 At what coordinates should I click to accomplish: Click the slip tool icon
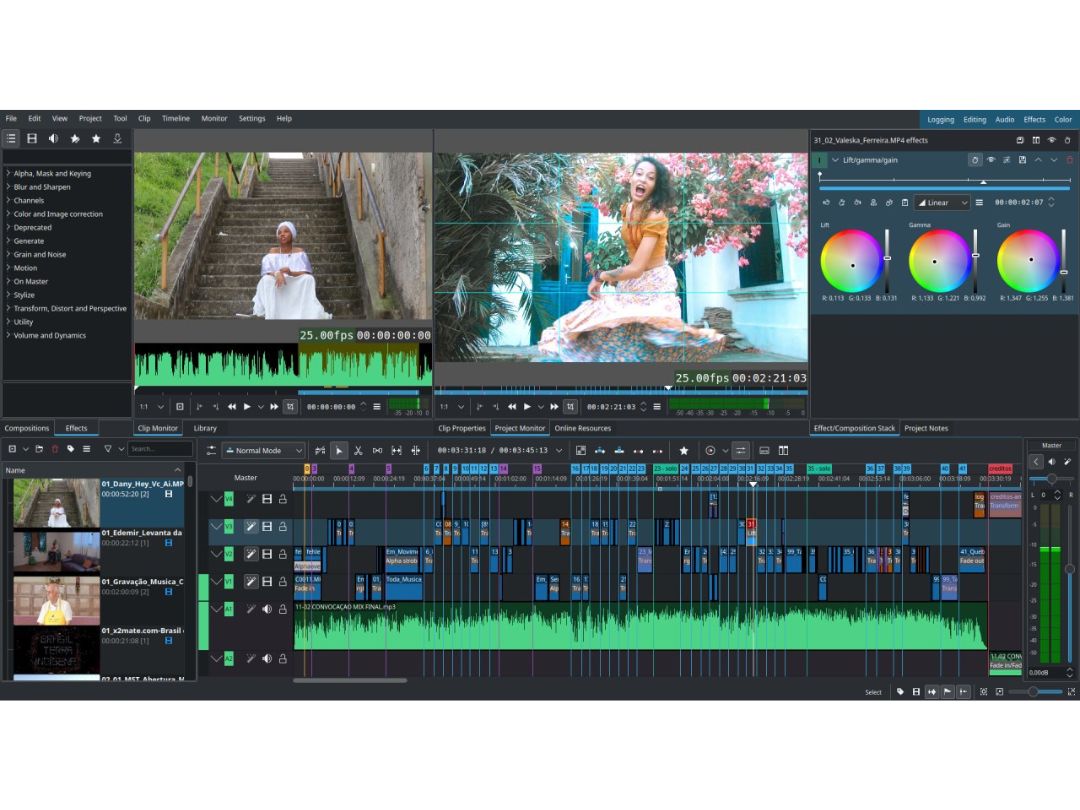coord(397,450)
